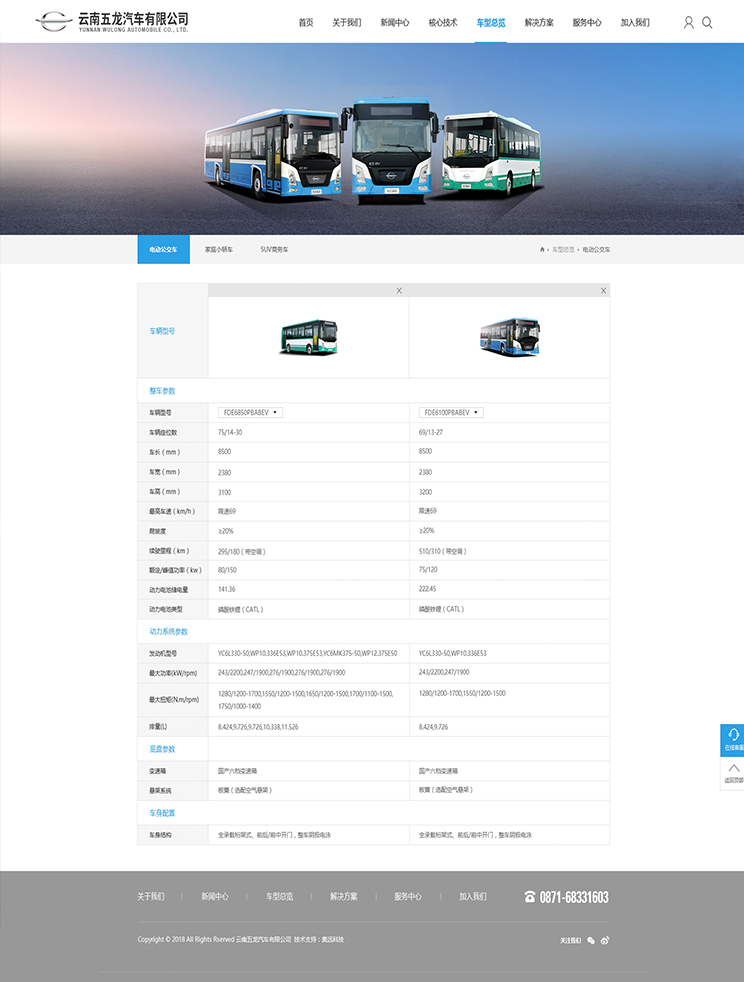Click the Yunnan Wulong Automobile logo
The width and height of the screenshot is (744, 982).
coord(112,22)
